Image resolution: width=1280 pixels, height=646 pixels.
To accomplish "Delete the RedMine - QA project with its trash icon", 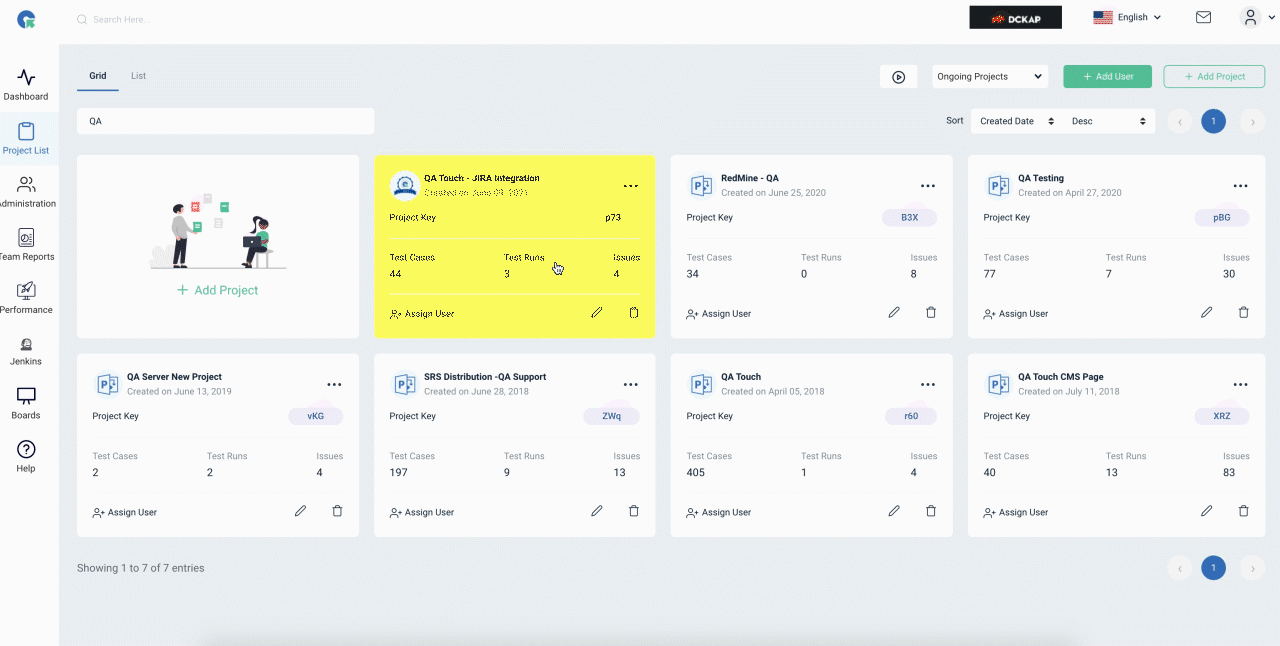I will tap(931, 312).
